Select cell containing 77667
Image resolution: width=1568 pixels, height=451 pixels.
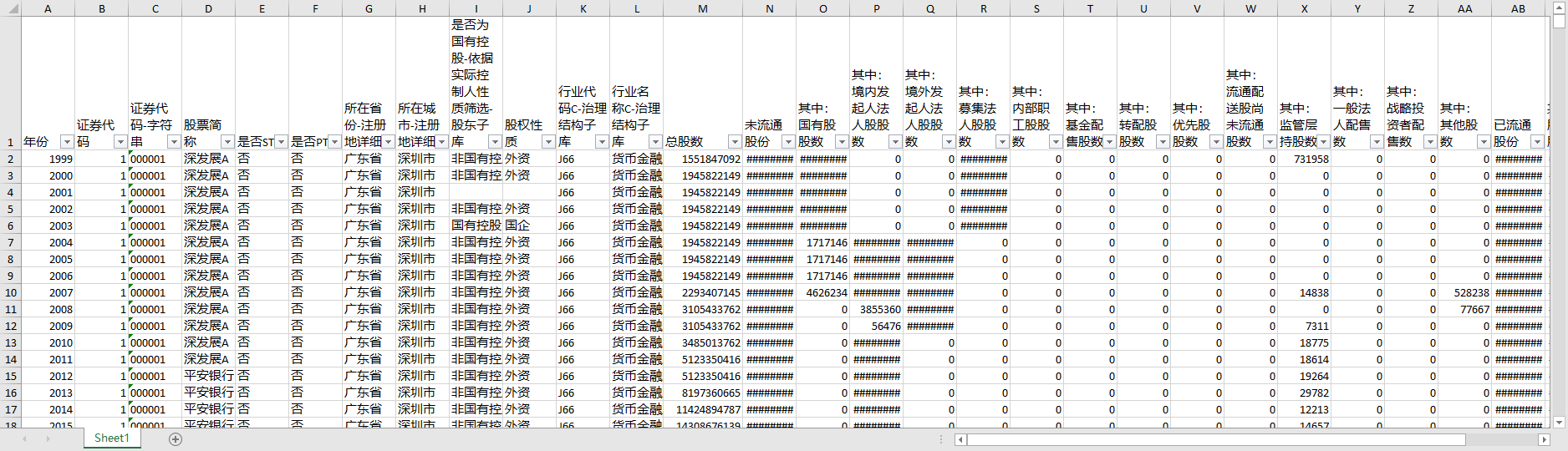point(1464,309)
